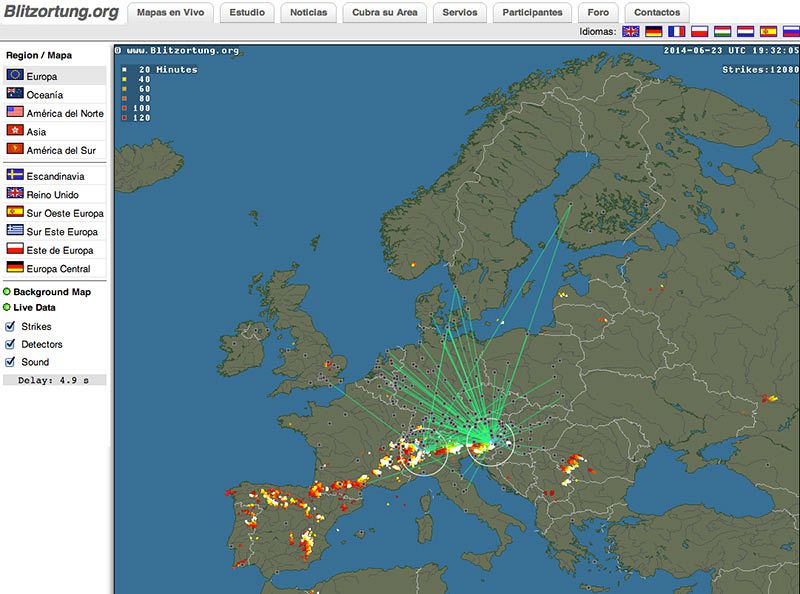Choose the Hungarian flag language option
This screenshot has width=800, height=594.
point(723,32)
